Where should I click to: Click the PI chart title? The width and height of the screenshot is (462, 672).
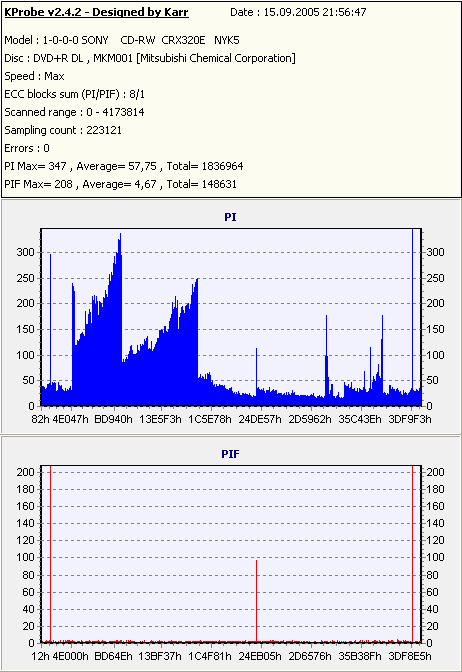(230, 217)
